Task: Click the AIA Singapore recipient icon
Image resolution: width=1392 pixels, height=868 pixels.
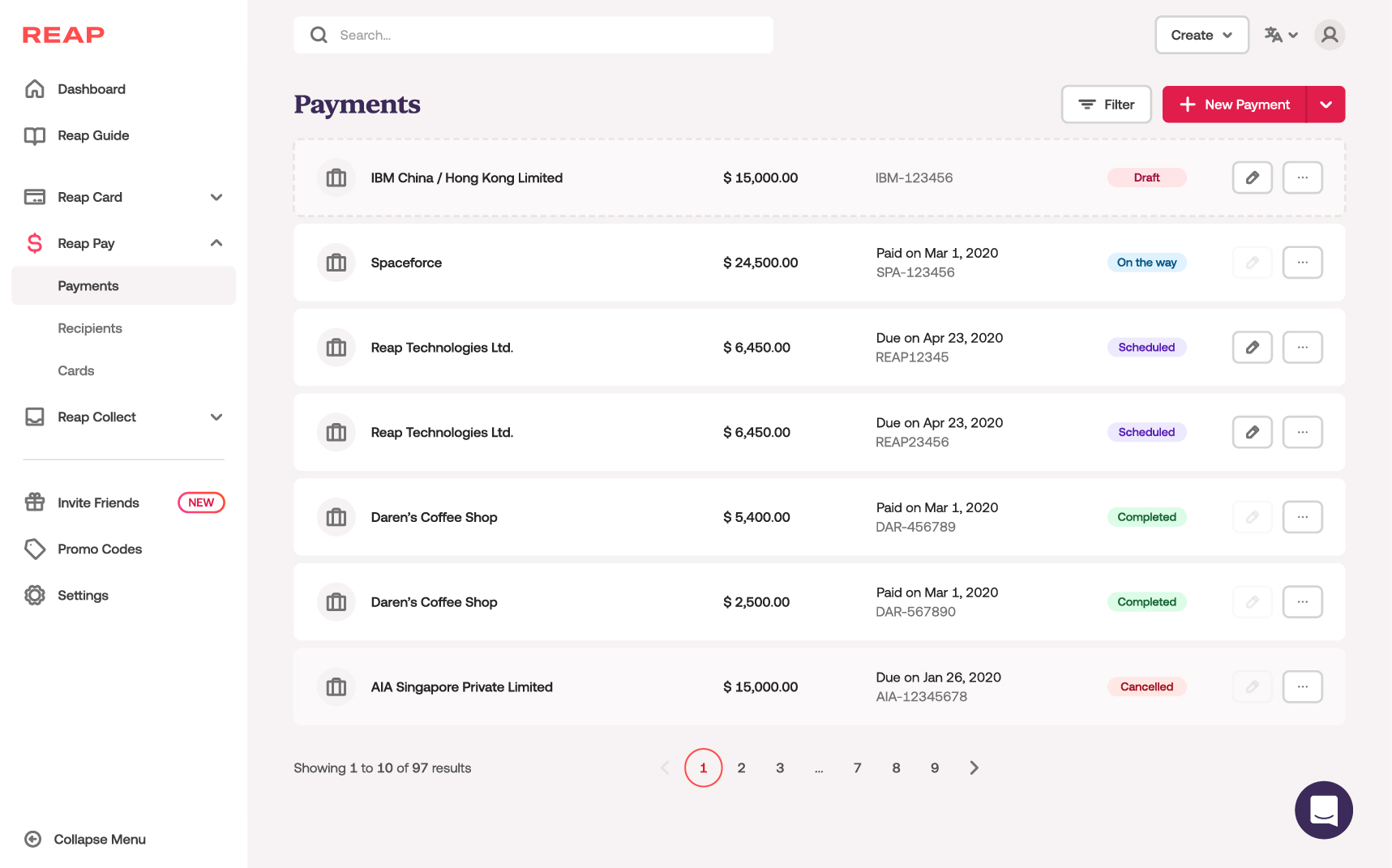Action: click(336, 686)
